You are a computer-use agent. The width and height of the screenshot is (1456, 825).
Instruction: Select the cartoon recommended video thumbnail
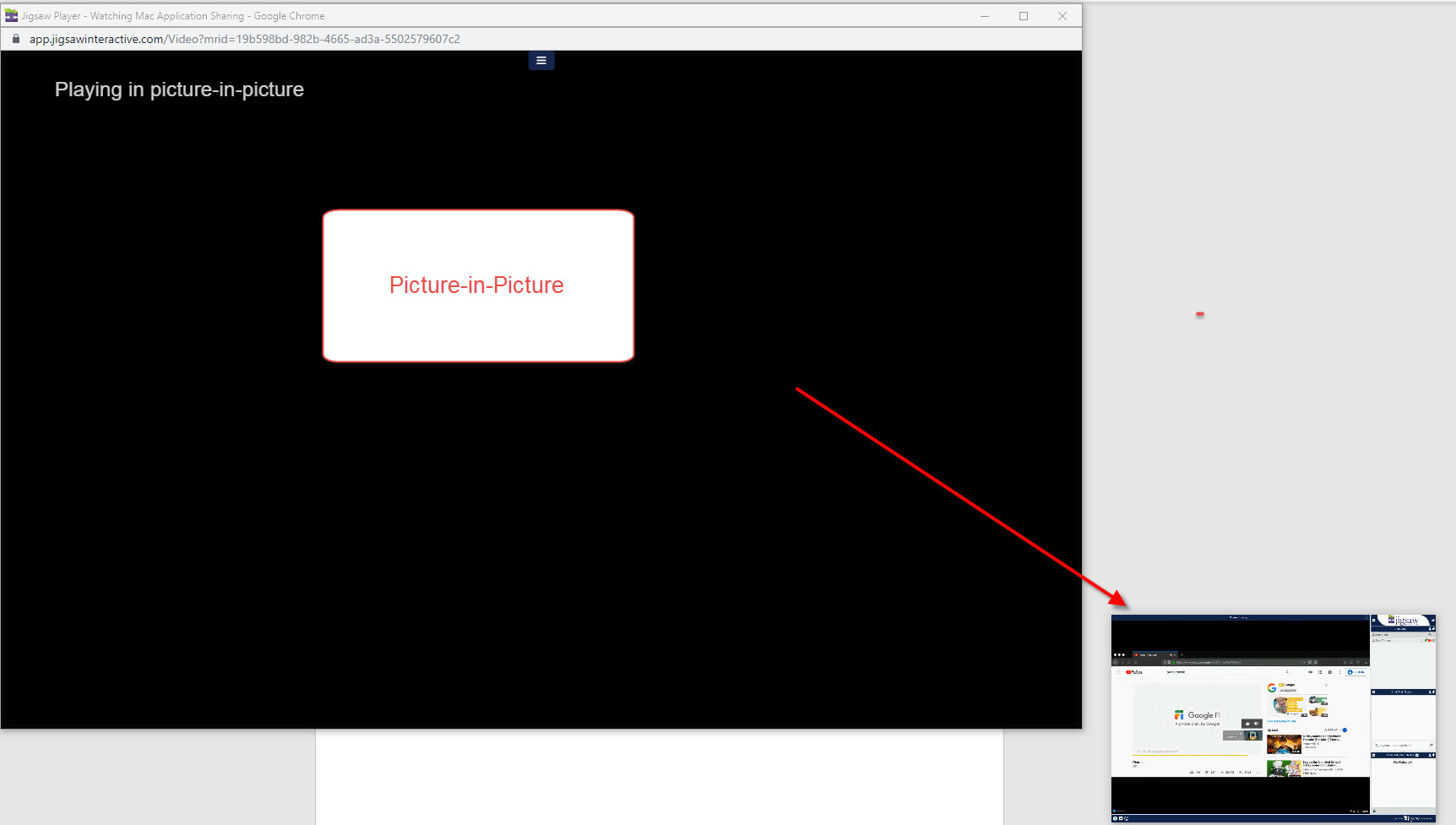1284,768
